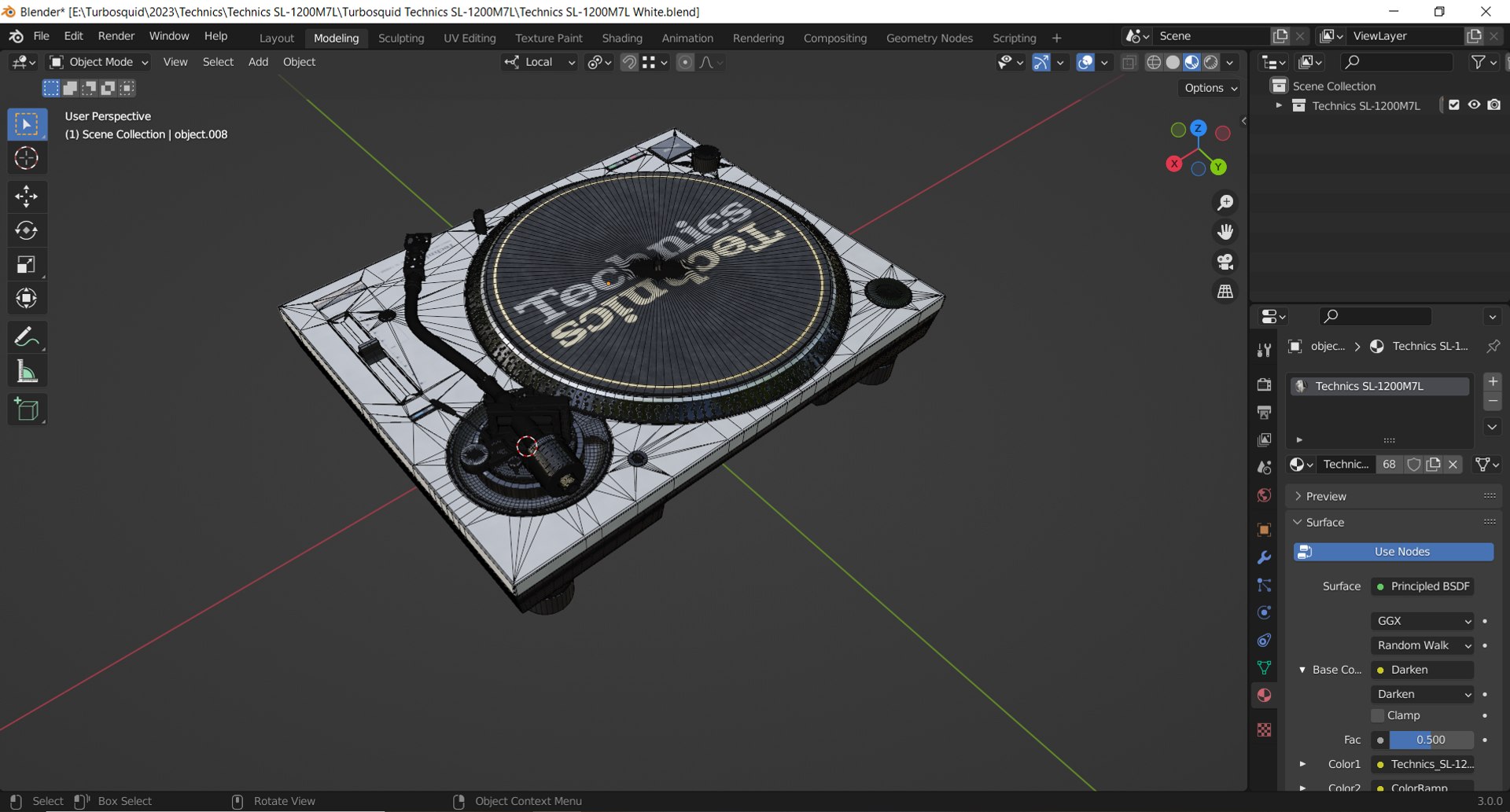The width and height of the screenshot is (1510, 812).
Task: Click the Add Cube tool
Action: point(27,410)
